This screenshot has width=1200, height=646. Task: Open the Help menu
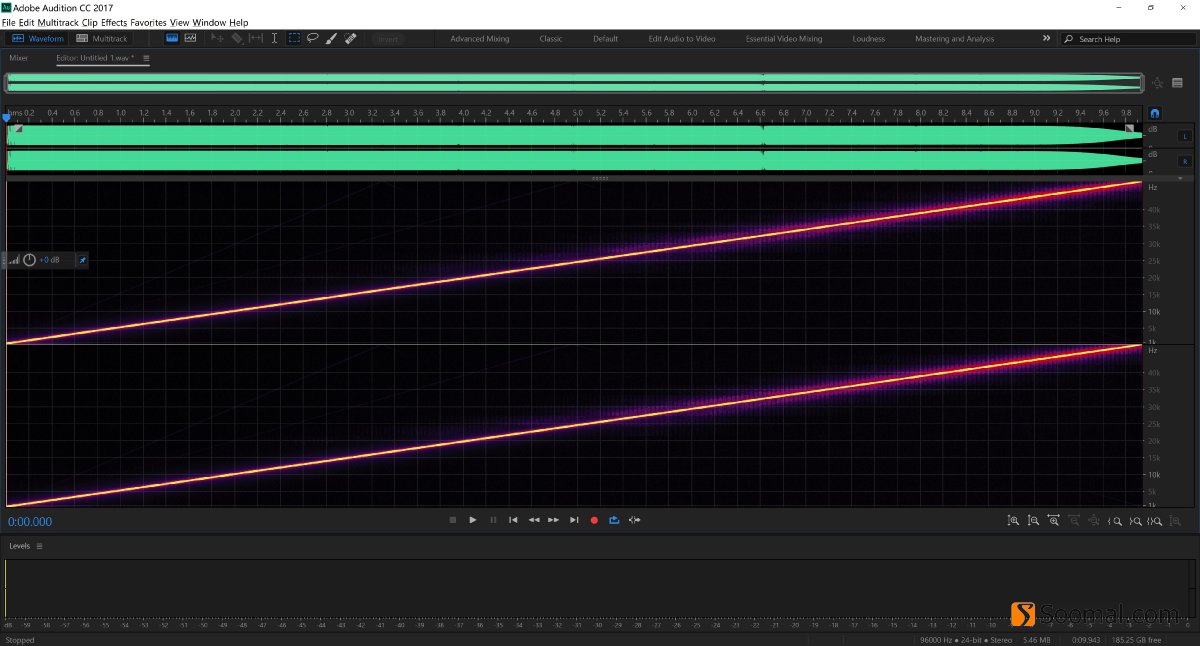click(x=239, y=22)
